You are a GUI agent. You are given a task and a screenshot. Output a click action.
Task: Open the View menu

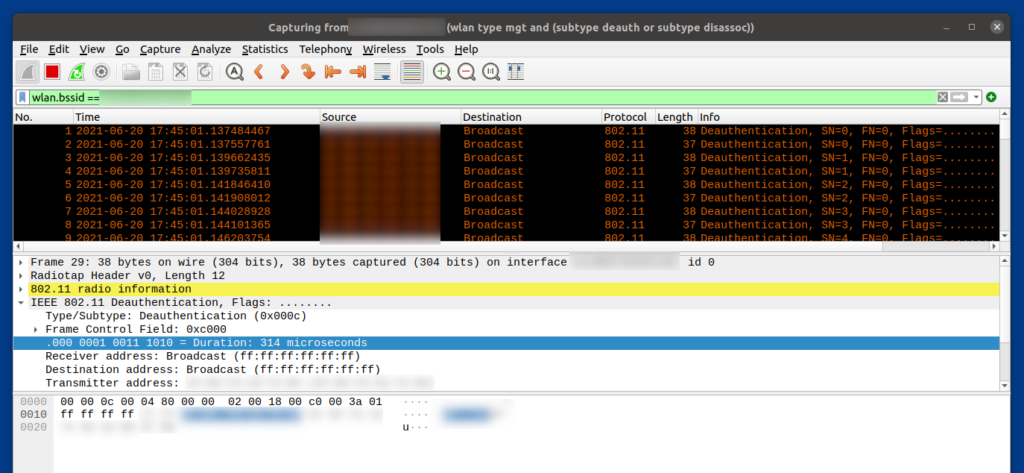[92, 49]
